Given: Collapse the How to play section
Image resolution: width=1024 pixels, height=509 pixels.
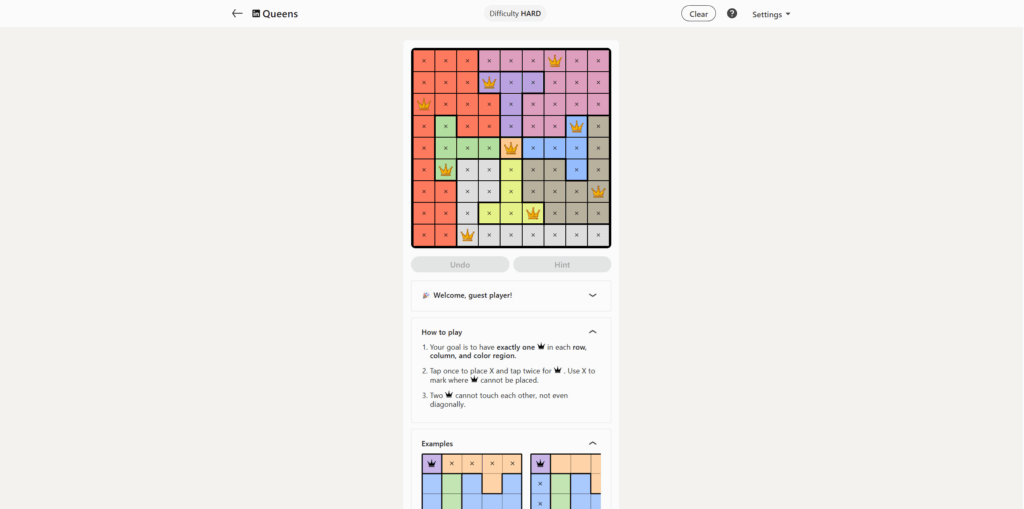Looking at the screenshot, I should pos(592,331).
